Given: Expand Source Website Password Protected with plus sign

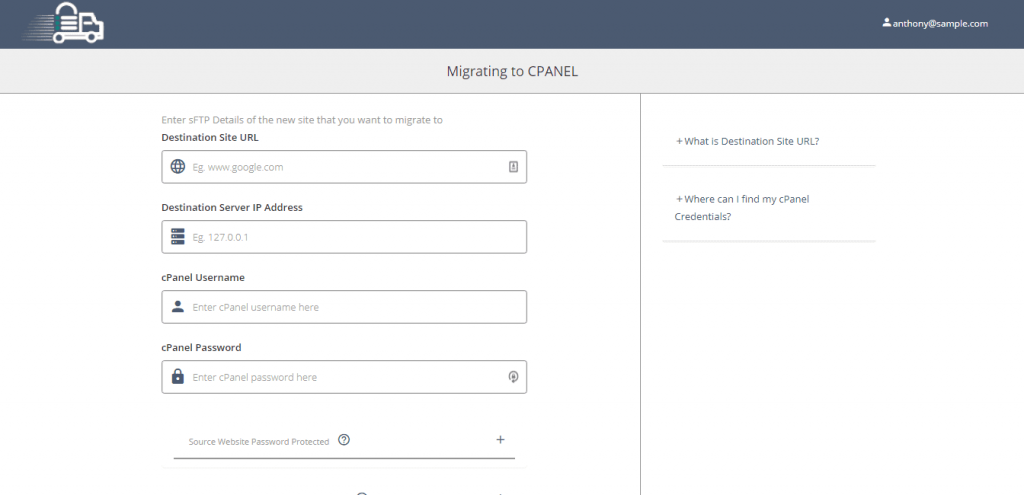Looking at the screenshot, I should pos(500,440).
